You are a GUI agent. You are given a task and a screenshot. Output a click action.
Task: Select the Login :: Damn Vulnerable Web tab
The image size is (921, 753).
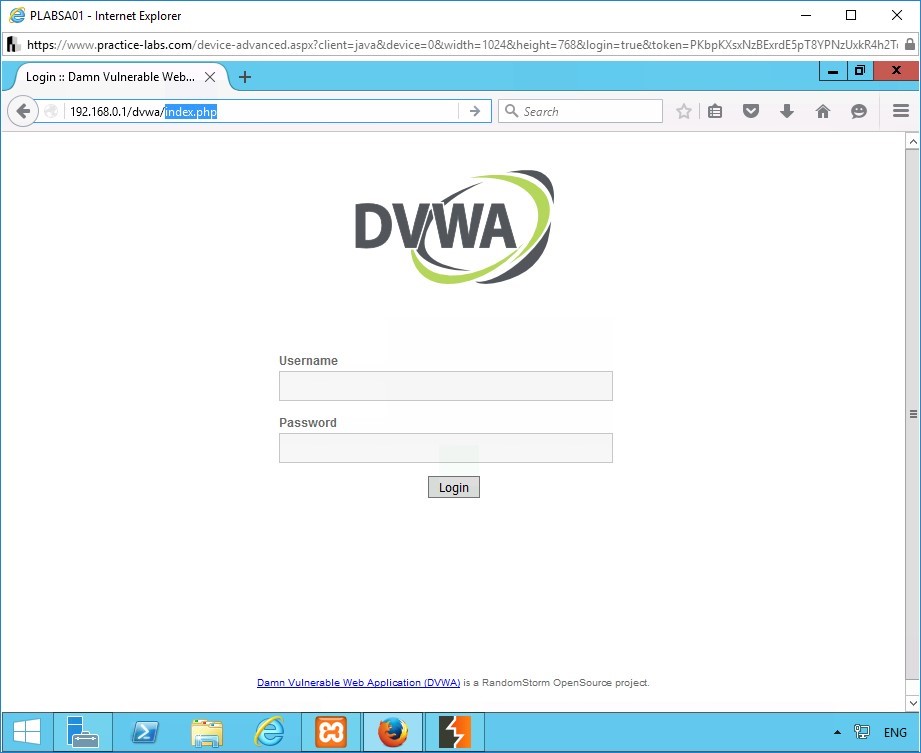pyautogui.click(x=110, y=77)
